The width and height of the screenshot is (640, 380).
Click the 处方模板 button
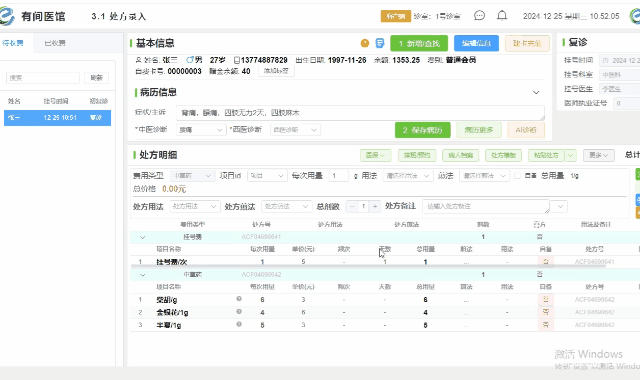coord(503,155)
